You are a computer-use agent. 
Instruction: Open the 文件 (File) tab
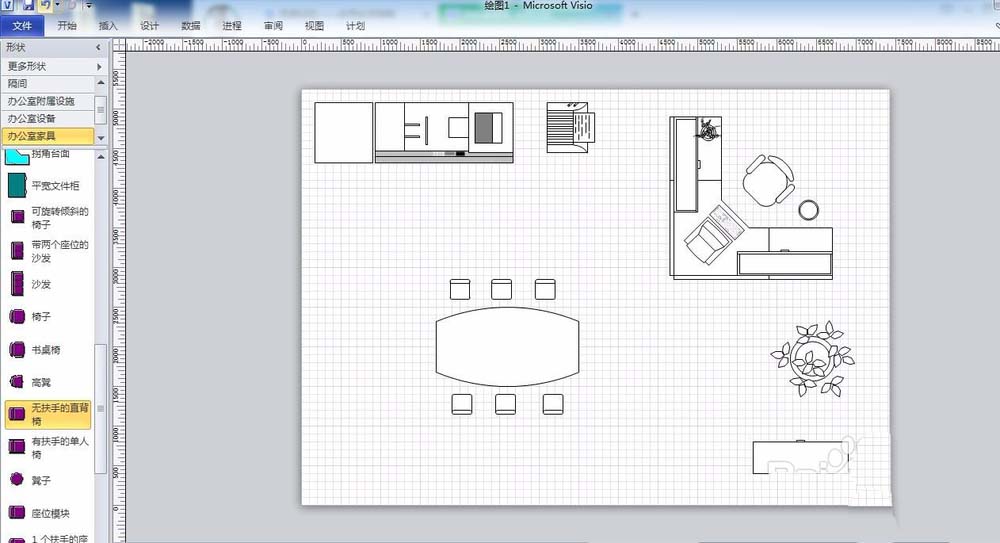coord(22,26)
